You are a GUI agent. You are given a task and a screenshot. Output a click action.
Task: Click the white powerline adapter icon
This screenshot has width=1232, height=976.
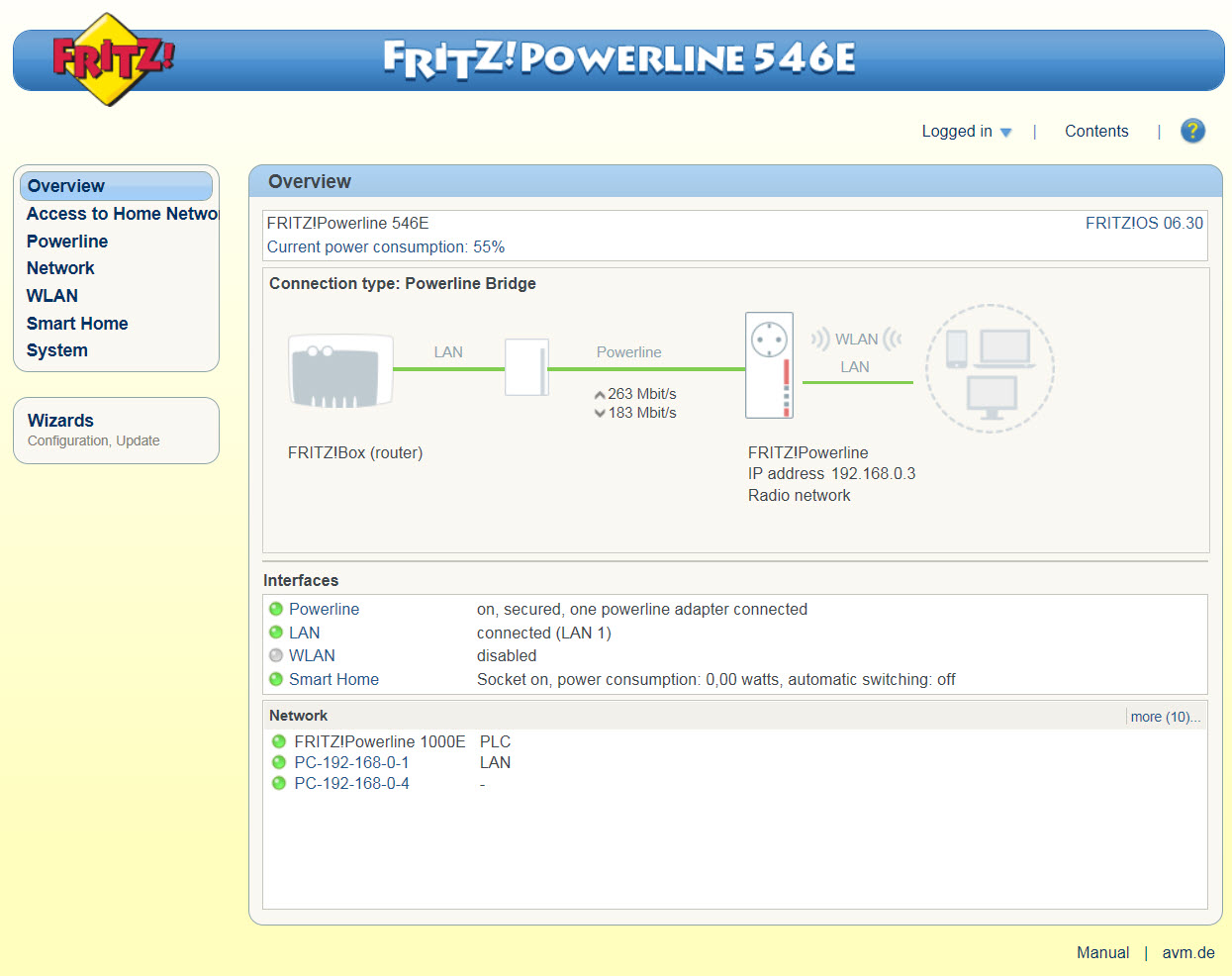click(526, 367)
